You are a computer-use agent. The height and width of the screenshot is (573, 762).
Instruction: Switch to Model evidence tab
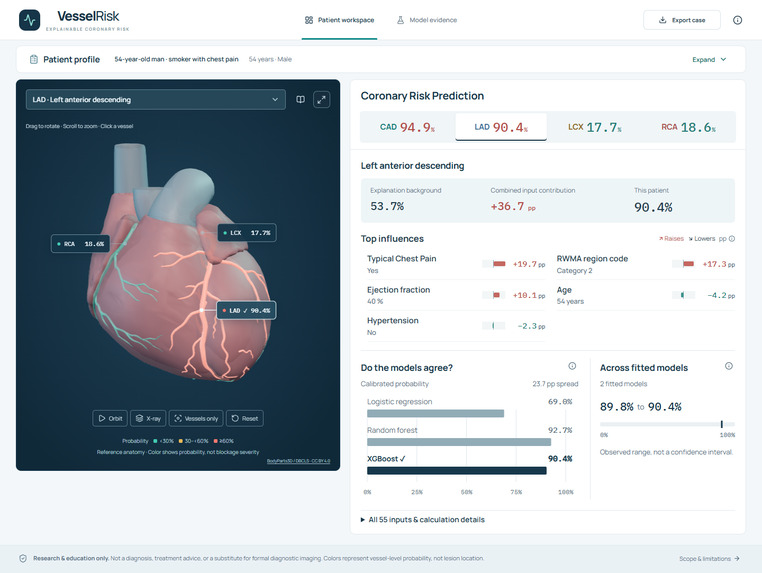coord(427,20)
